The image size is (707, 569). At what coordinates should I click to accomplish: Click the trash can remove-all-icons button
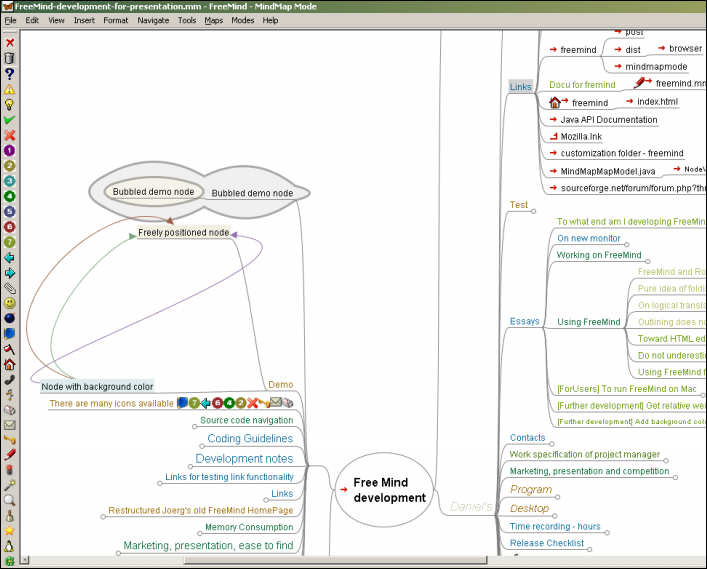coord(9,58)
